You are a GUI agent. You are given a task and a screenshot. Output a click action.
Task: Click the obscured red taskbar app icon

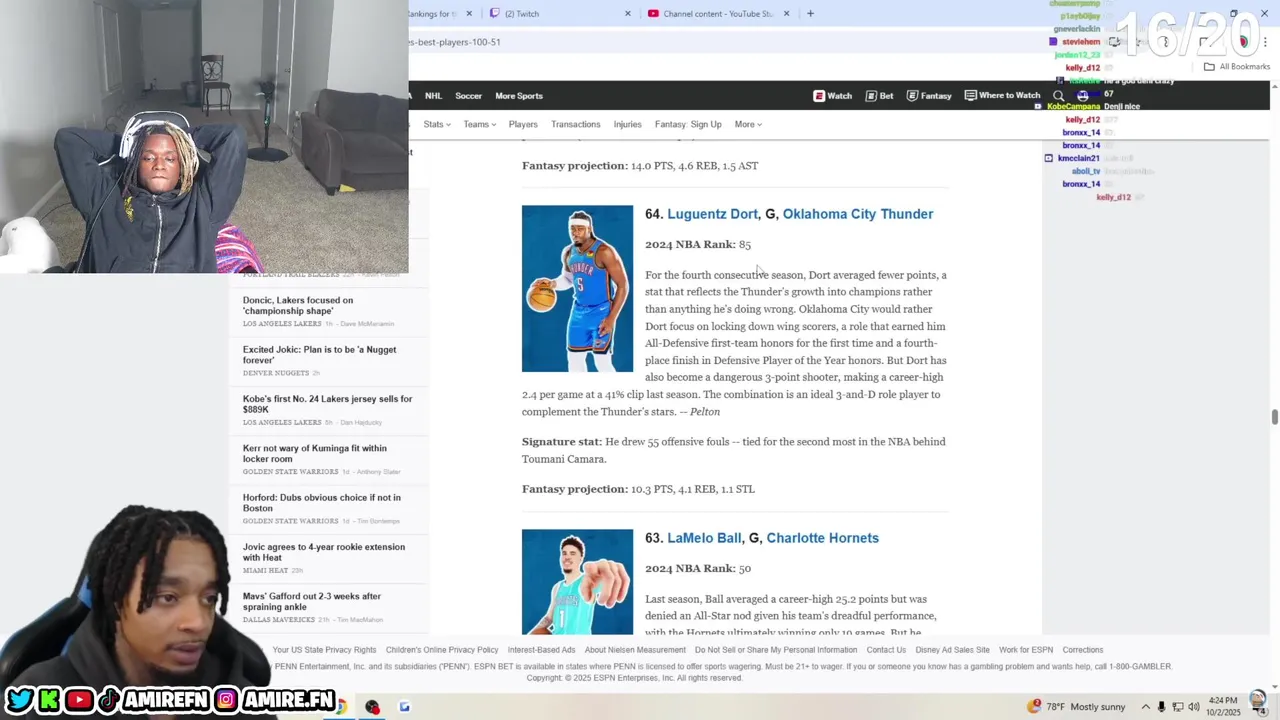click(x=372, y=707)
